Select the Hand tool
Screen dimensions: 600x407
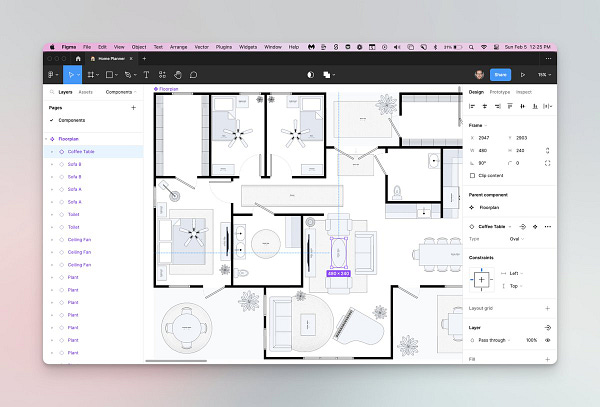coord(178,75)
